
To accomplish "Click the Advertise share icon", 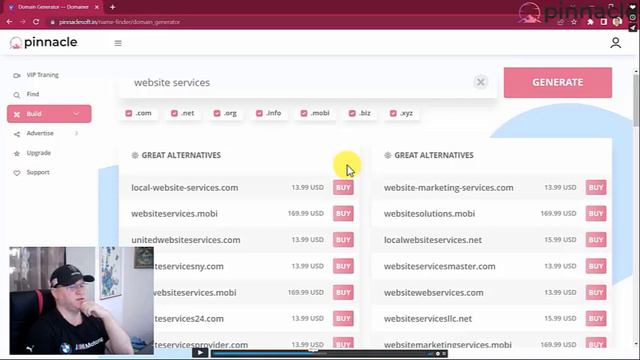I will pos(17,134).
